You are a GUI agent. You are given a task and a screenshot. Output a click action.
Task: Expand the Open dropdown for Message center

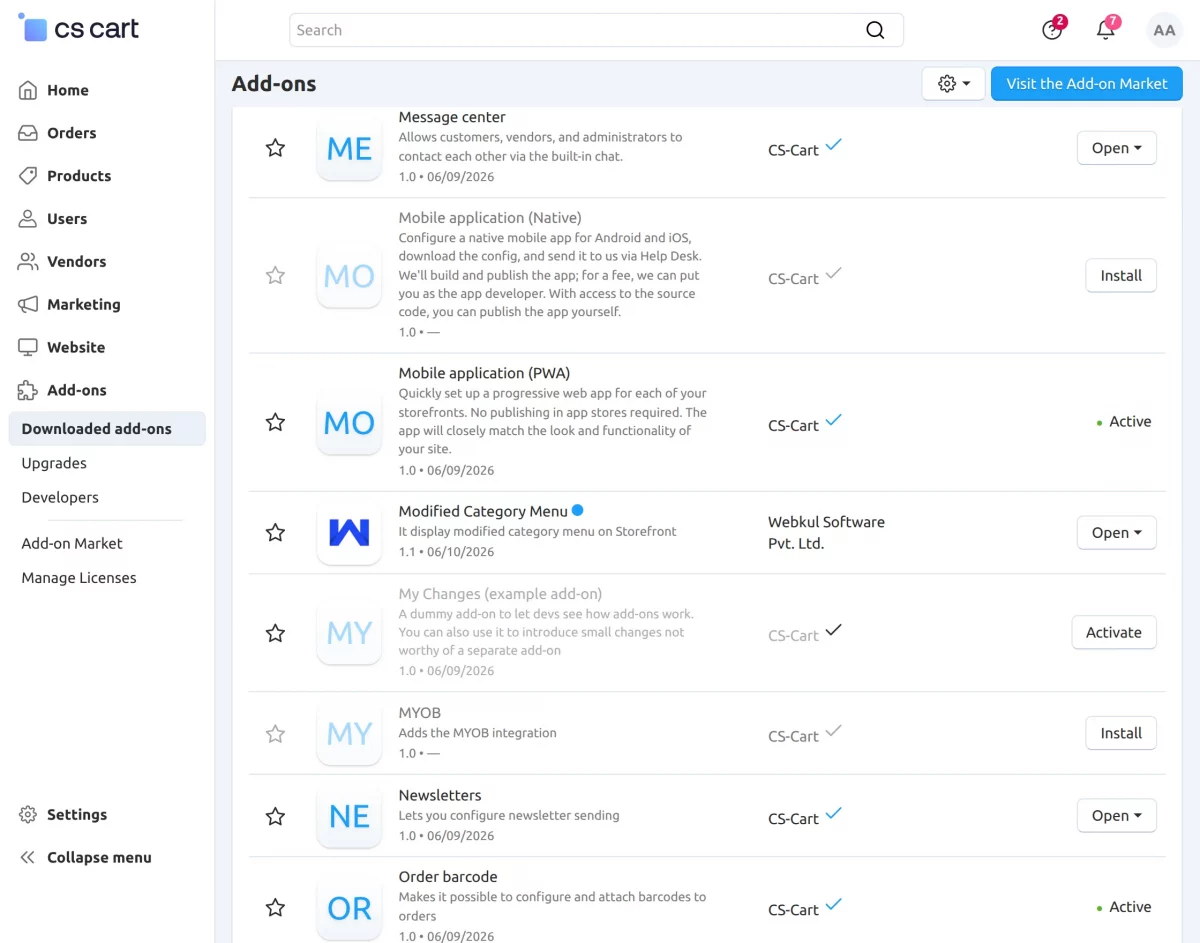pyautogui.click(x=1116, y=148)
